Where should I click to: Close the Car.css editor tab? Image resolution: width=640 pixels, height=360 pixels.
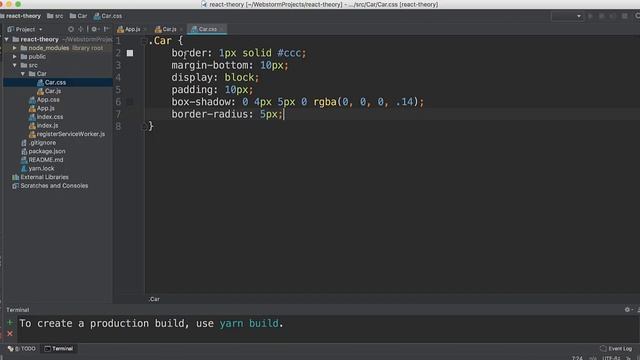pyautogui.click(x=222, y=29)
